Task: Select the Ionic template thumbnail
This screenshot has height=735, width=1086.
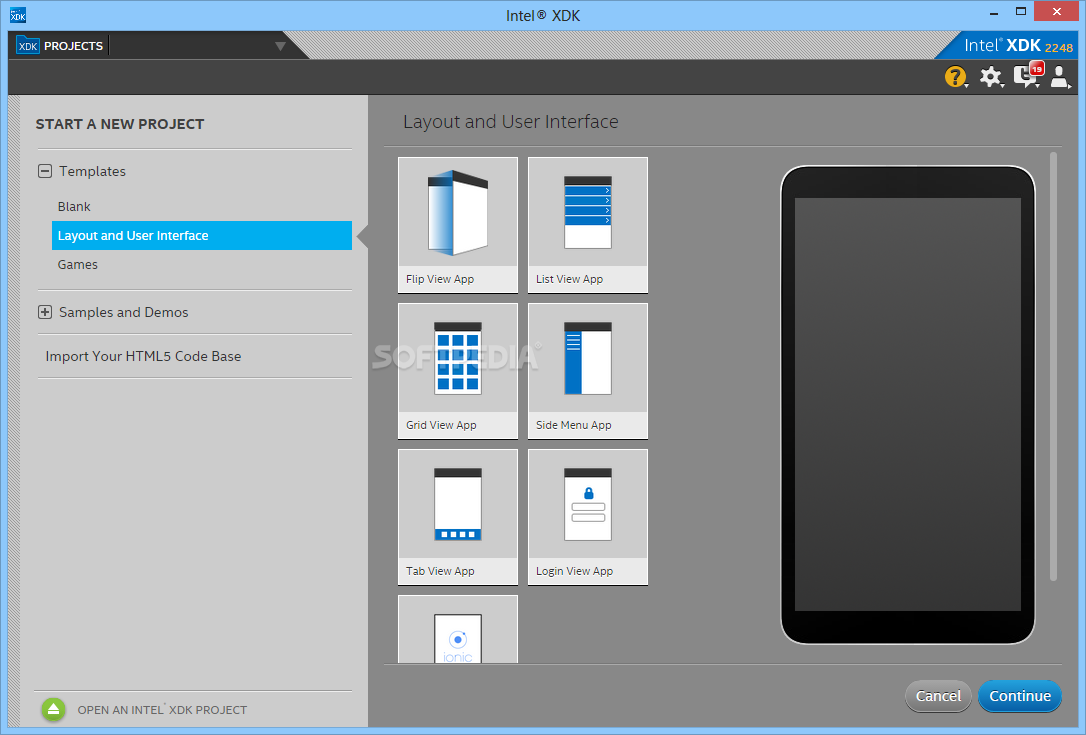Action: point(458,629)
